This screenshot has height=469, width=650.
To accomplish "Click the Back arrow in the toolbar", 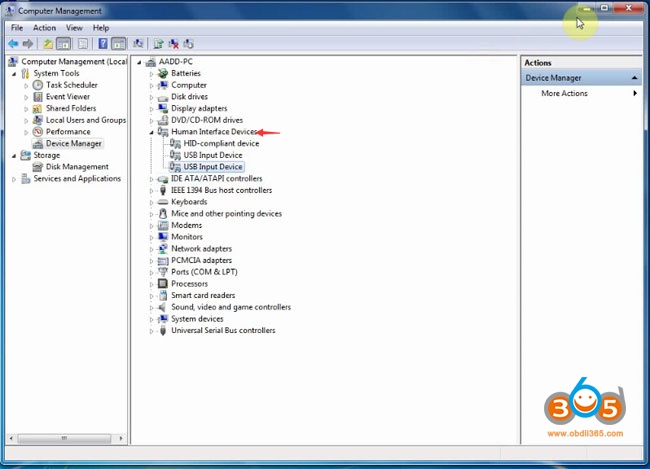I will tap(13, 44).
